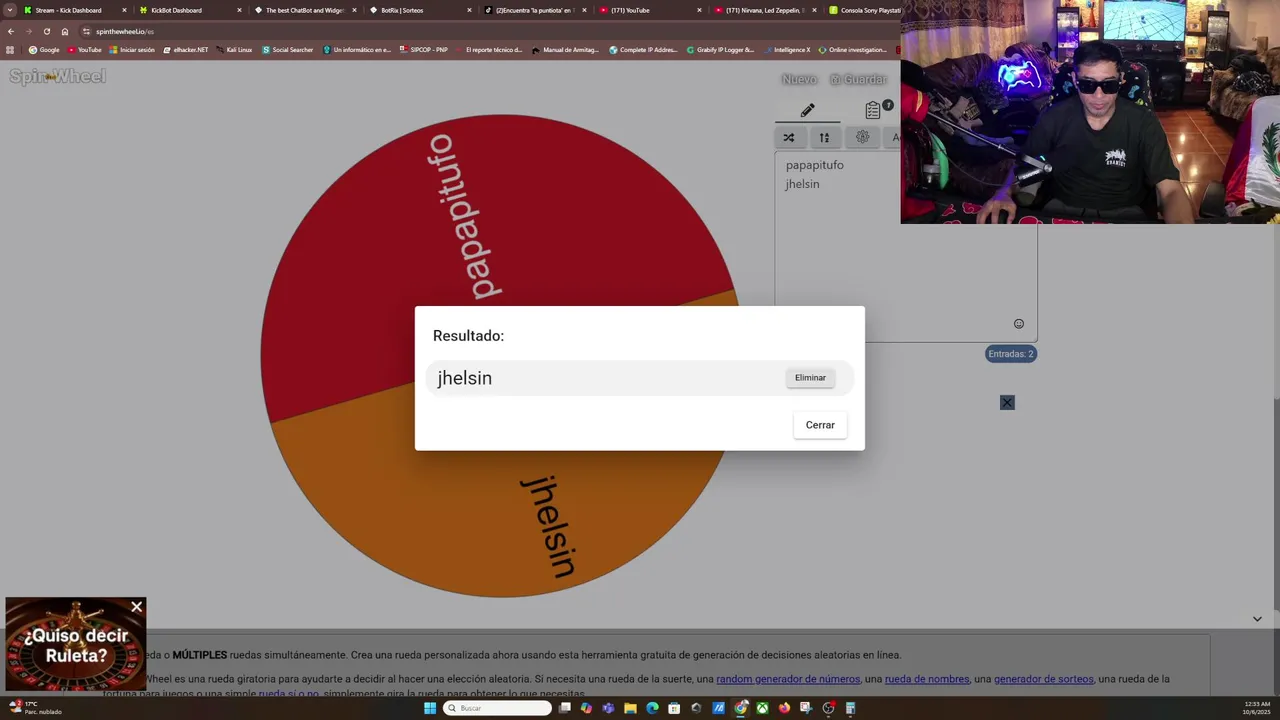Open Snipping Tool from the taskbar
Screen dimensions: 1280x720
(x=806, y=708)
